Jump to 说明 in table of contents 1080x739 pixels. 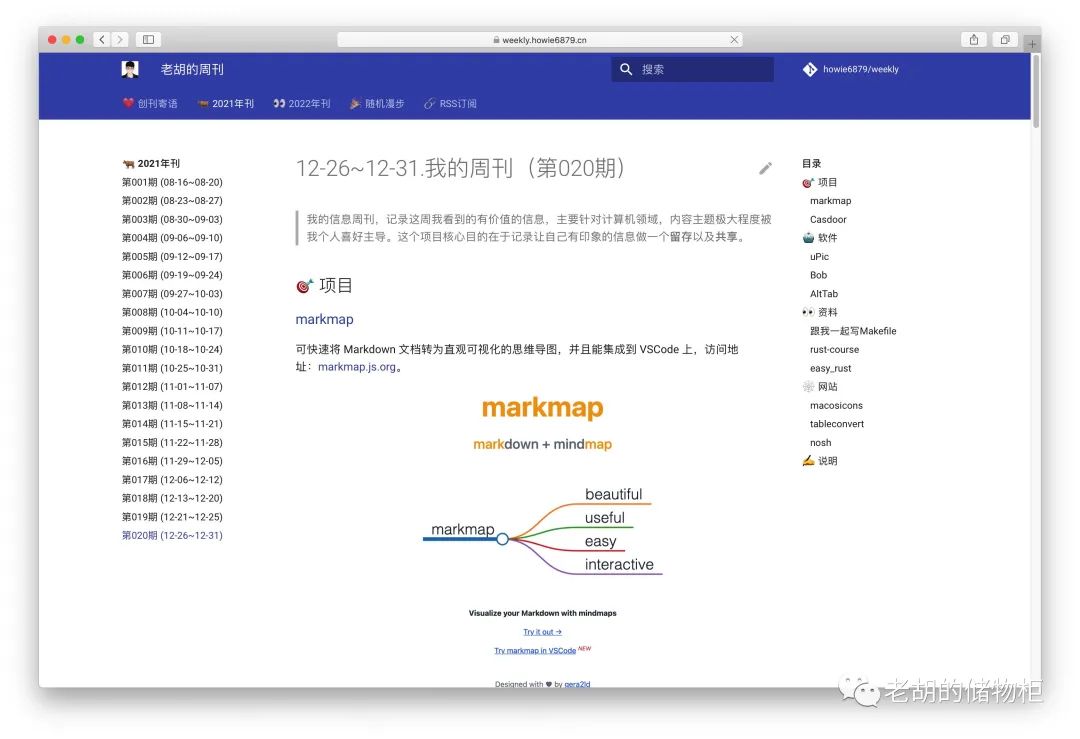[x=820, y=461]
